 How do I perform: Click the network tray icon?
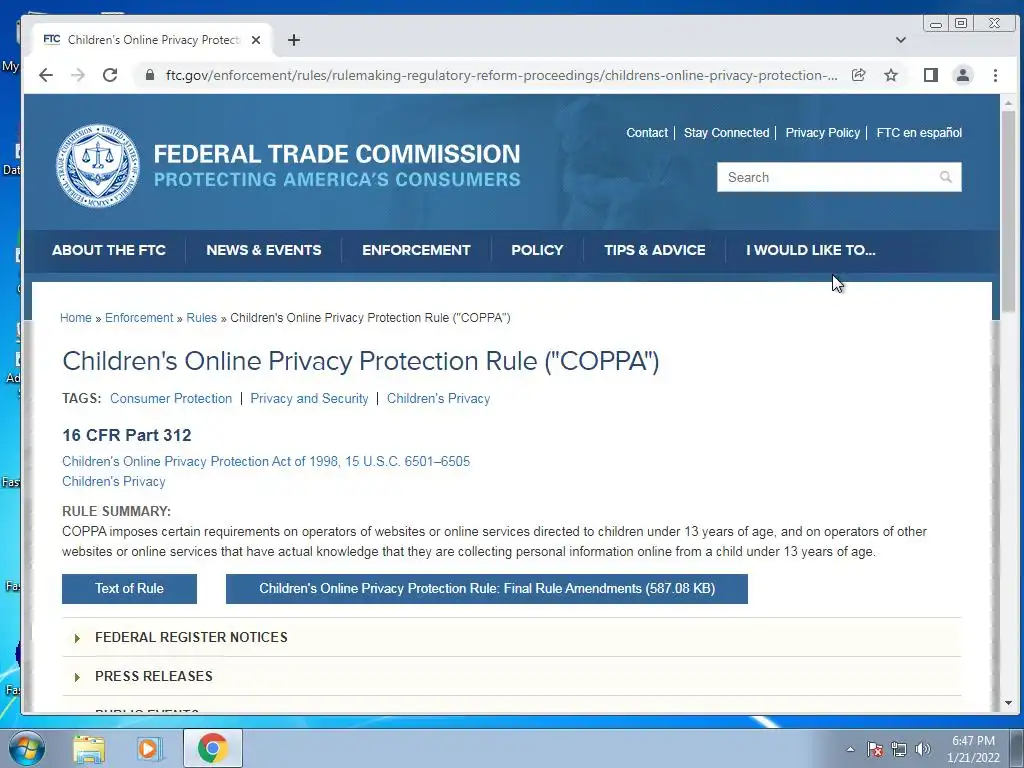pyautogui.click(x=899, y=749)
